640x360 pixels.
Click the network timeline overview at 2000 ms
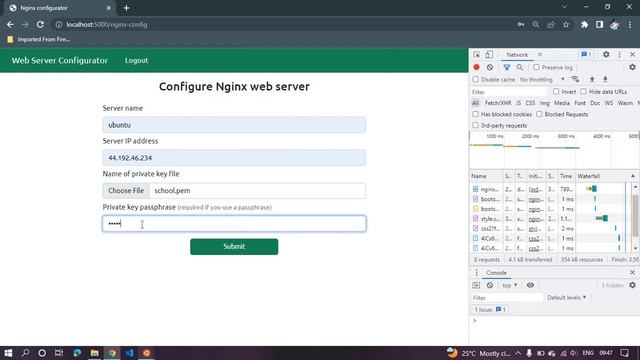click(x=530, y=136)
